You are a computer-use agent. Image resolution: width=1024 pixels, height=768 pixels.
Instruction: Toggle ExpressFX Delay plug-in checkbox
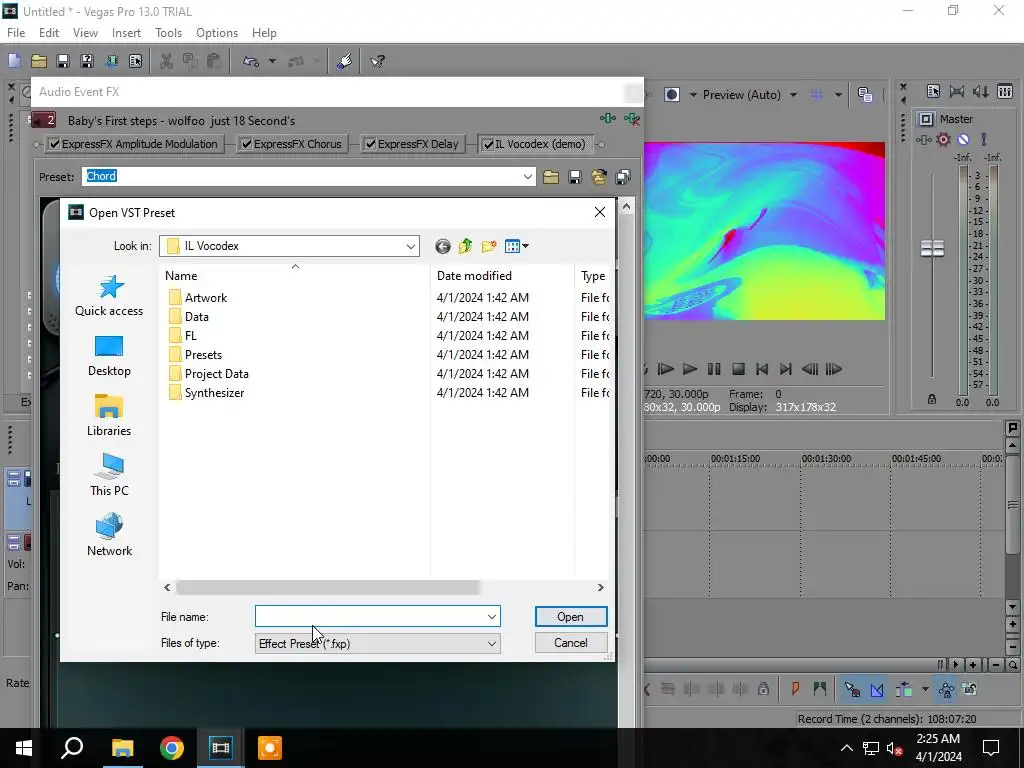coord(370,144)
